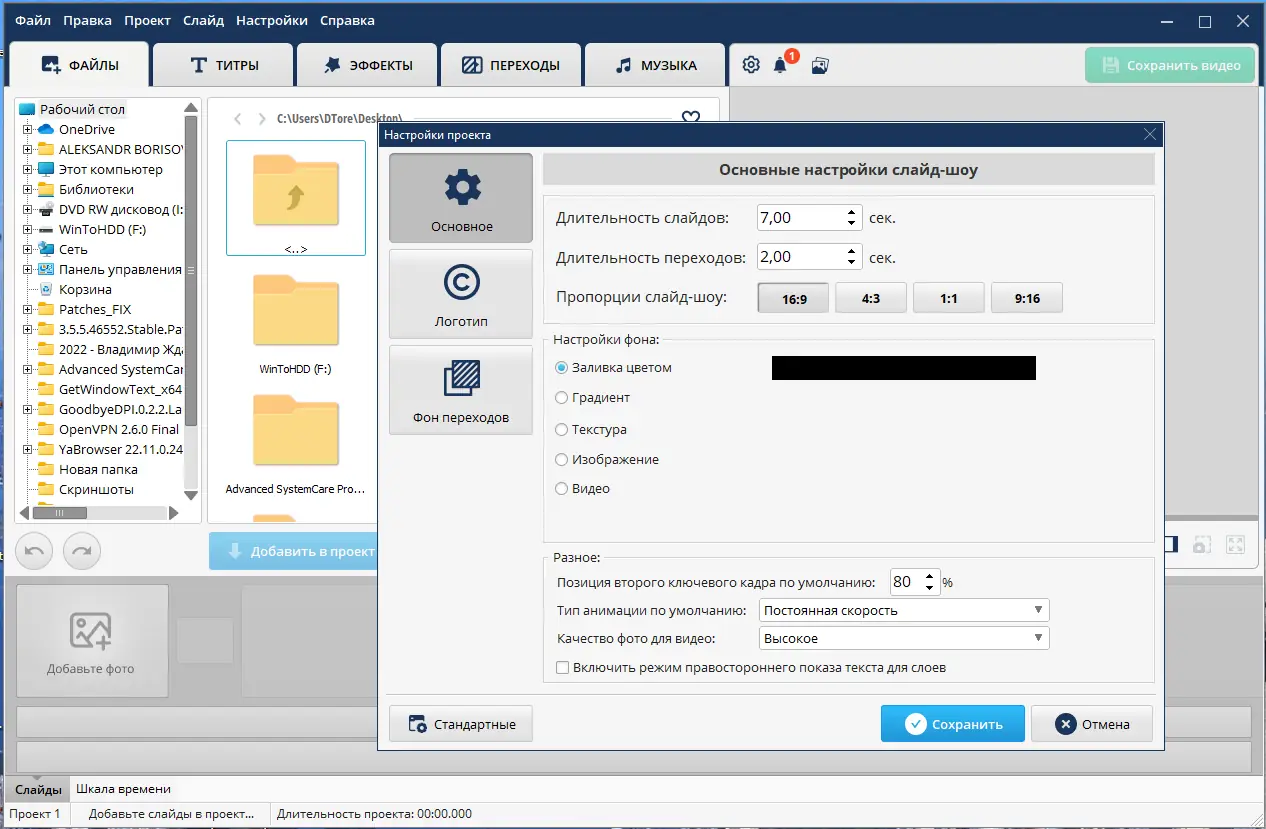
Task: Open the Логотип settings section
Action: click(x=461, y=294)
